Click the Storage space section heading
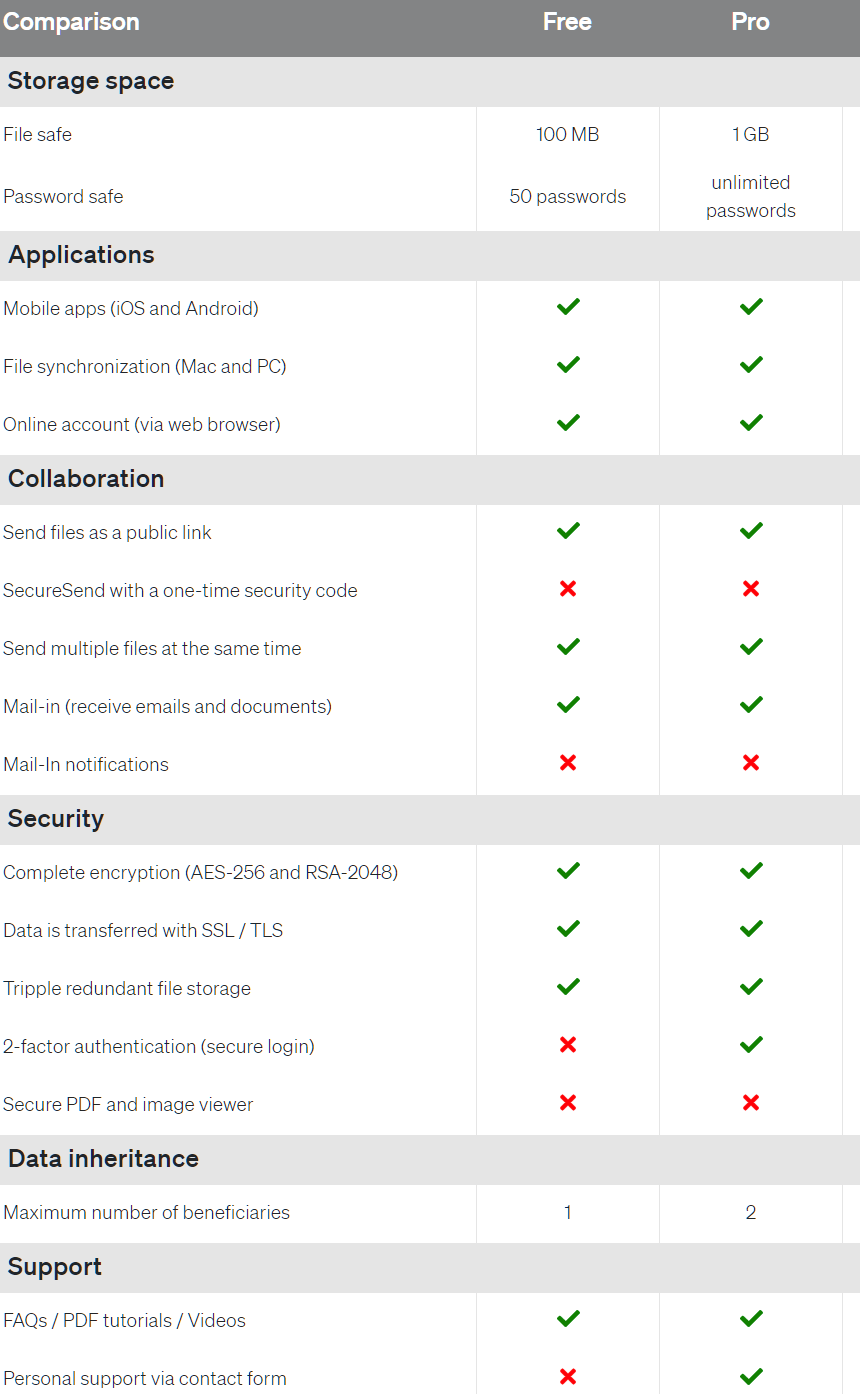The width and height of the screenshot is (860, 1394). pos(91,81)
